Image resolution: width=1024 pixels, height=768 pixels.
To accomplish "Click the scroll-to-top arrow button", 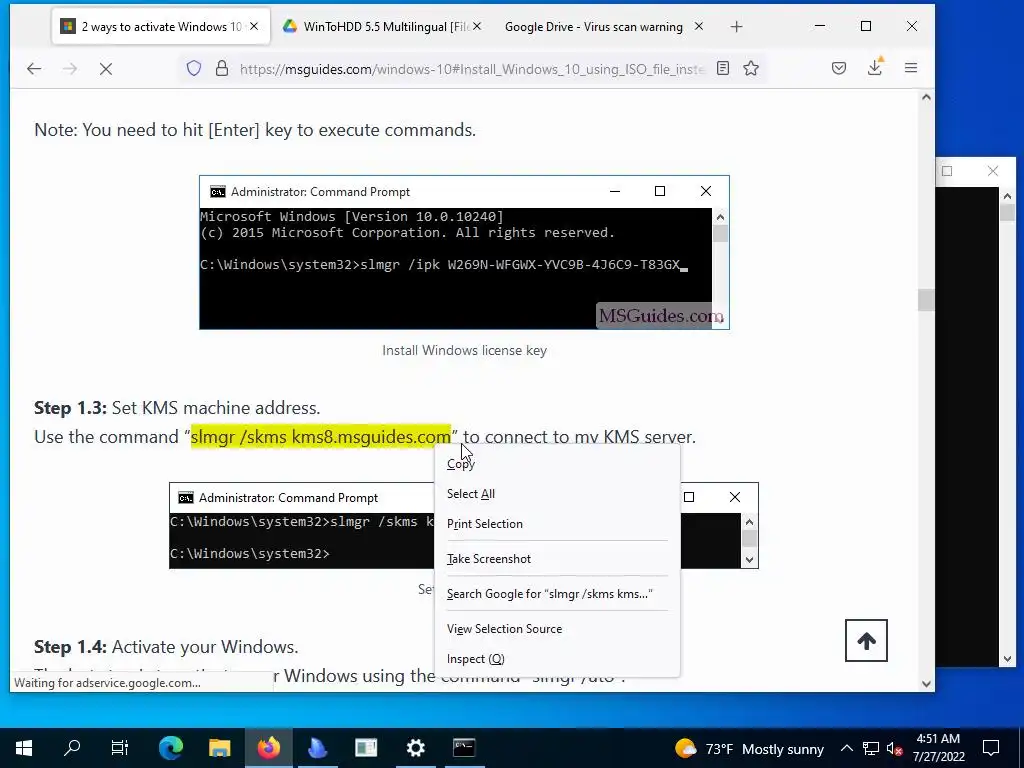I will (866, 641).
